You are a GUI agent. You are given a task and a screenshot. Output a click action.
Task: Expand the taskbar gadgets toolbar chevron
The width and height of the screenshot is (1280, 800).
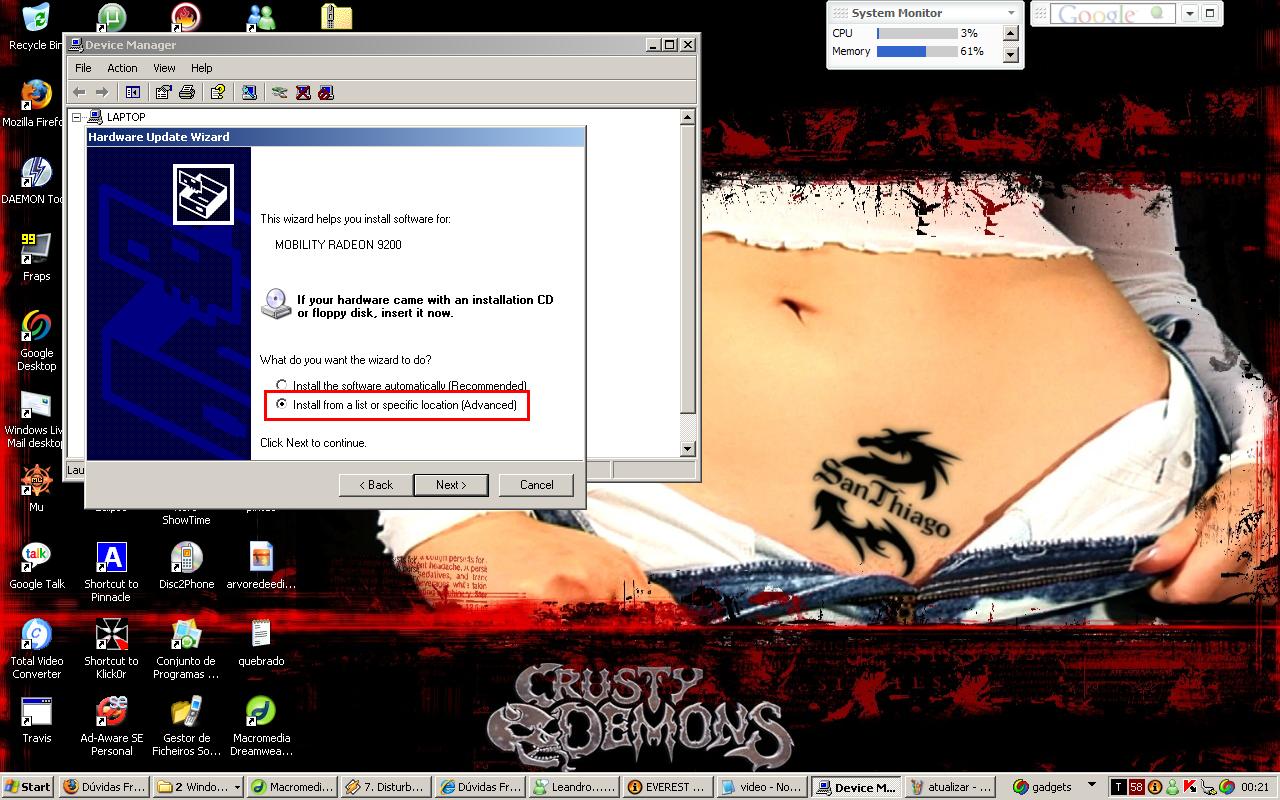1092,786
